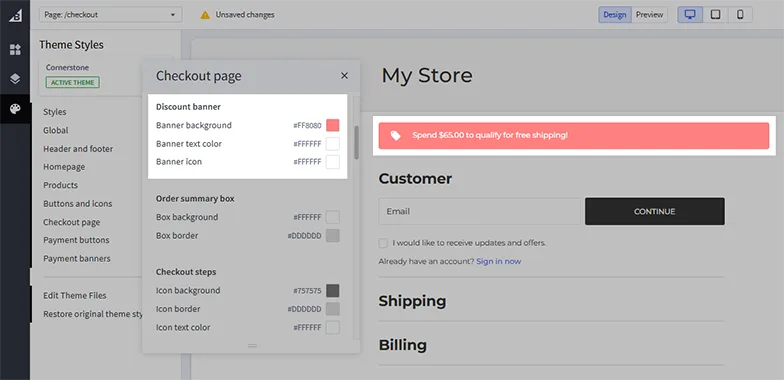Viewport: 784px width, 380px height.
Task: Open the layers icon in sidebar
Action: pyautogui.click(x=15, y=79)
